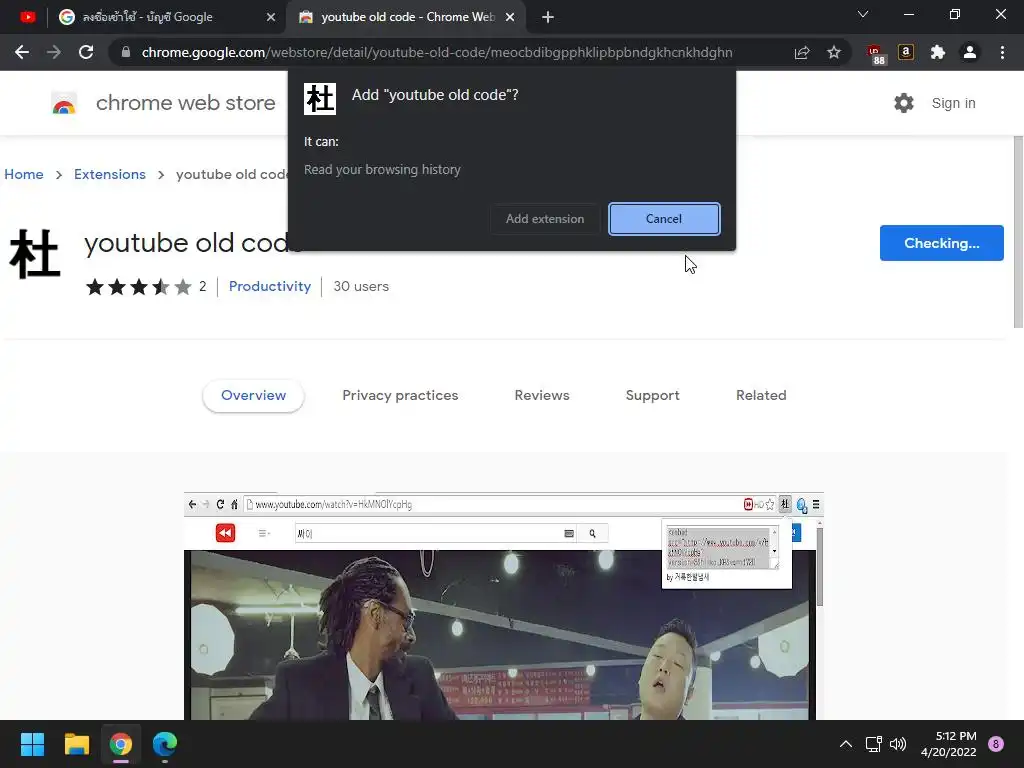Switch to the Google account sign-in tab
Image resolution: width=1024 pixels, height=768 pixels.
[167, 17]
